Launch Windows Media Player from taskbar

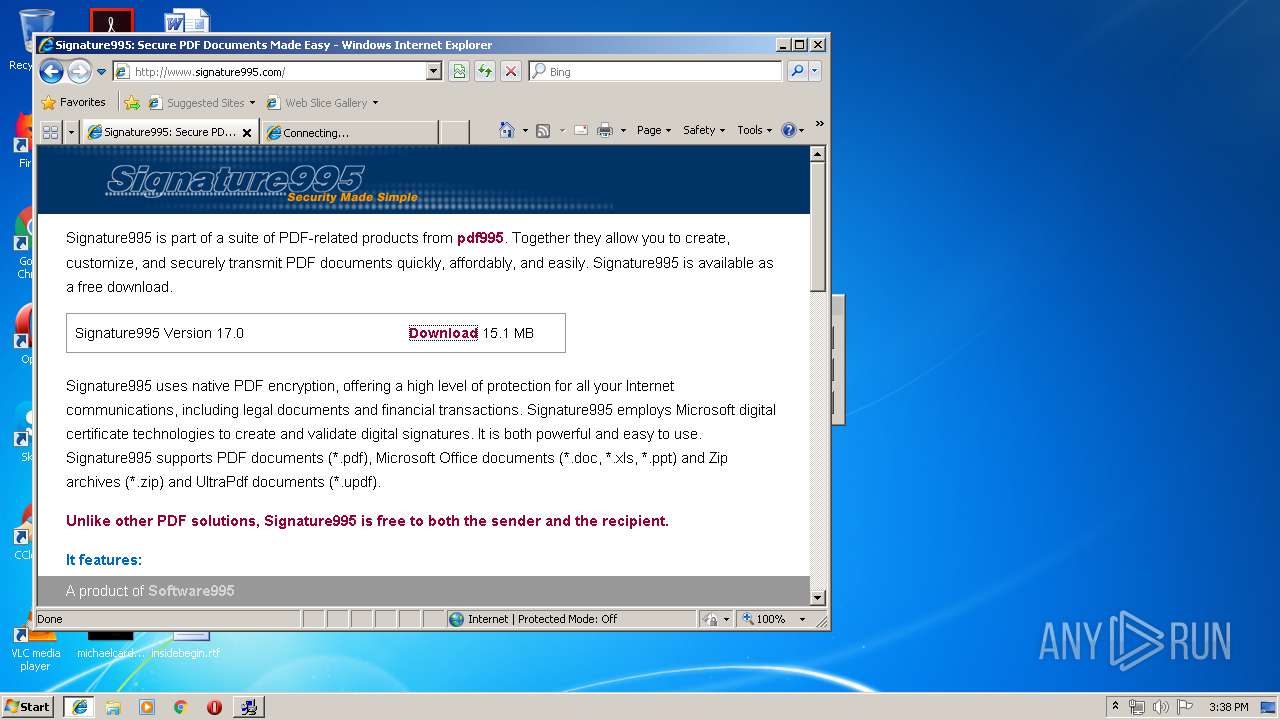[x=147, y=707]
